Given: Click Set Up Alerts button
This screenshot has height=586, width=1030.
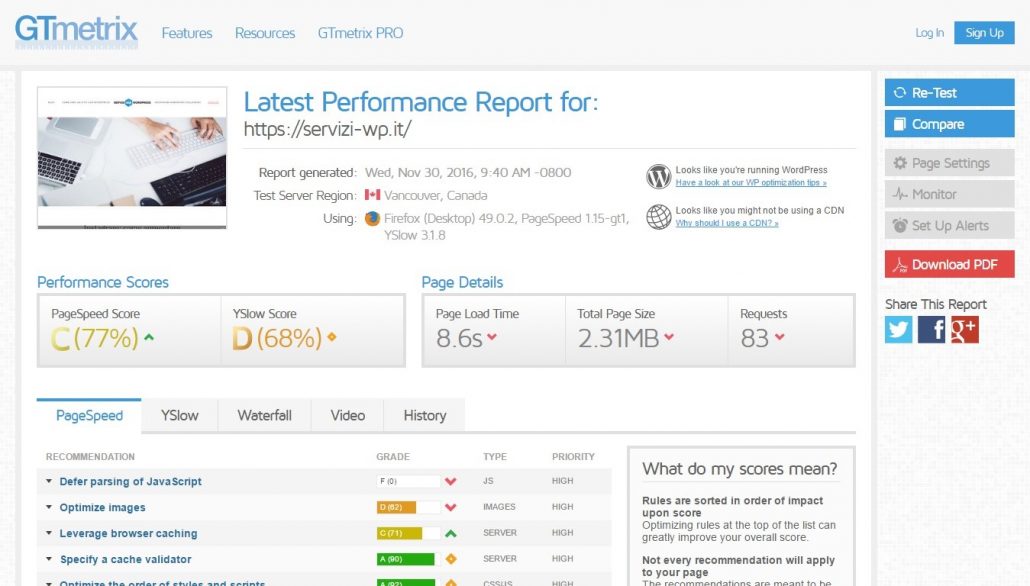Looking at the screenshot, I should point(949,225).
